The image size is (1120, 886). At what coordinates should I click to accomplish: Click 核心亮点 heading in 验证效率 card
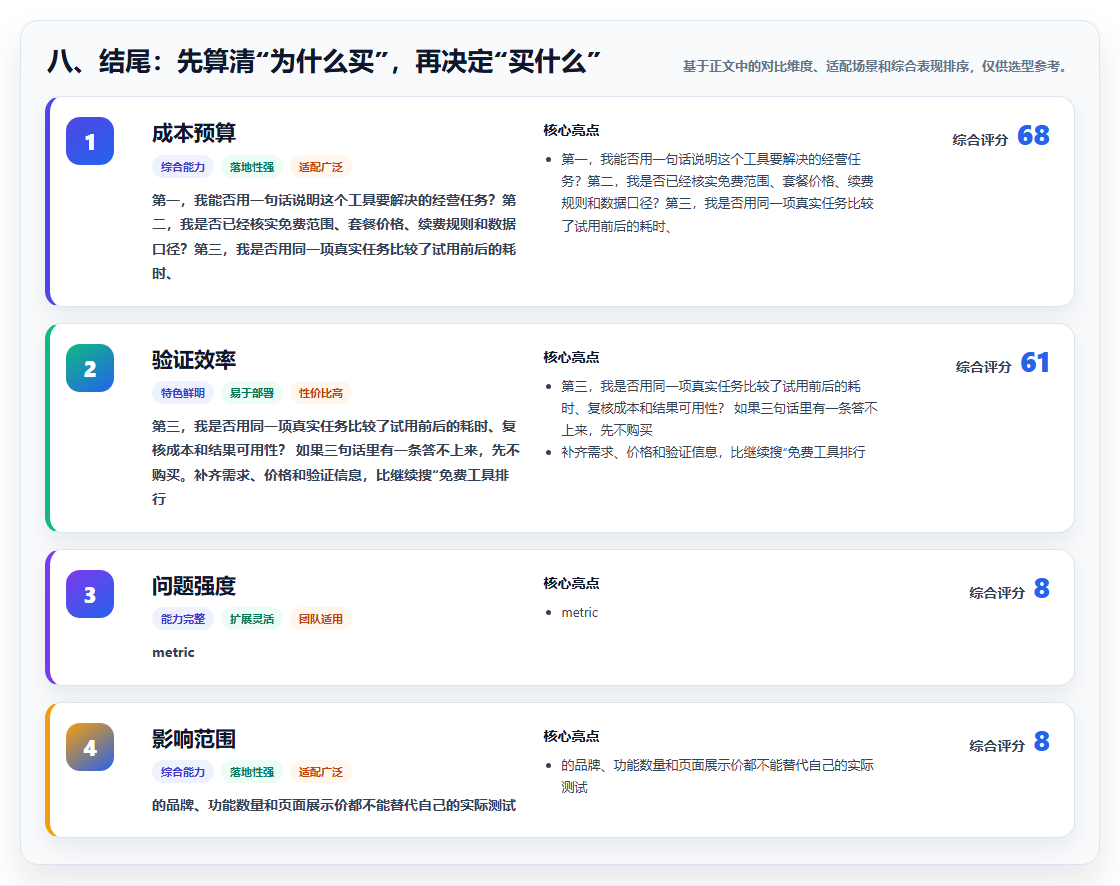571,357
